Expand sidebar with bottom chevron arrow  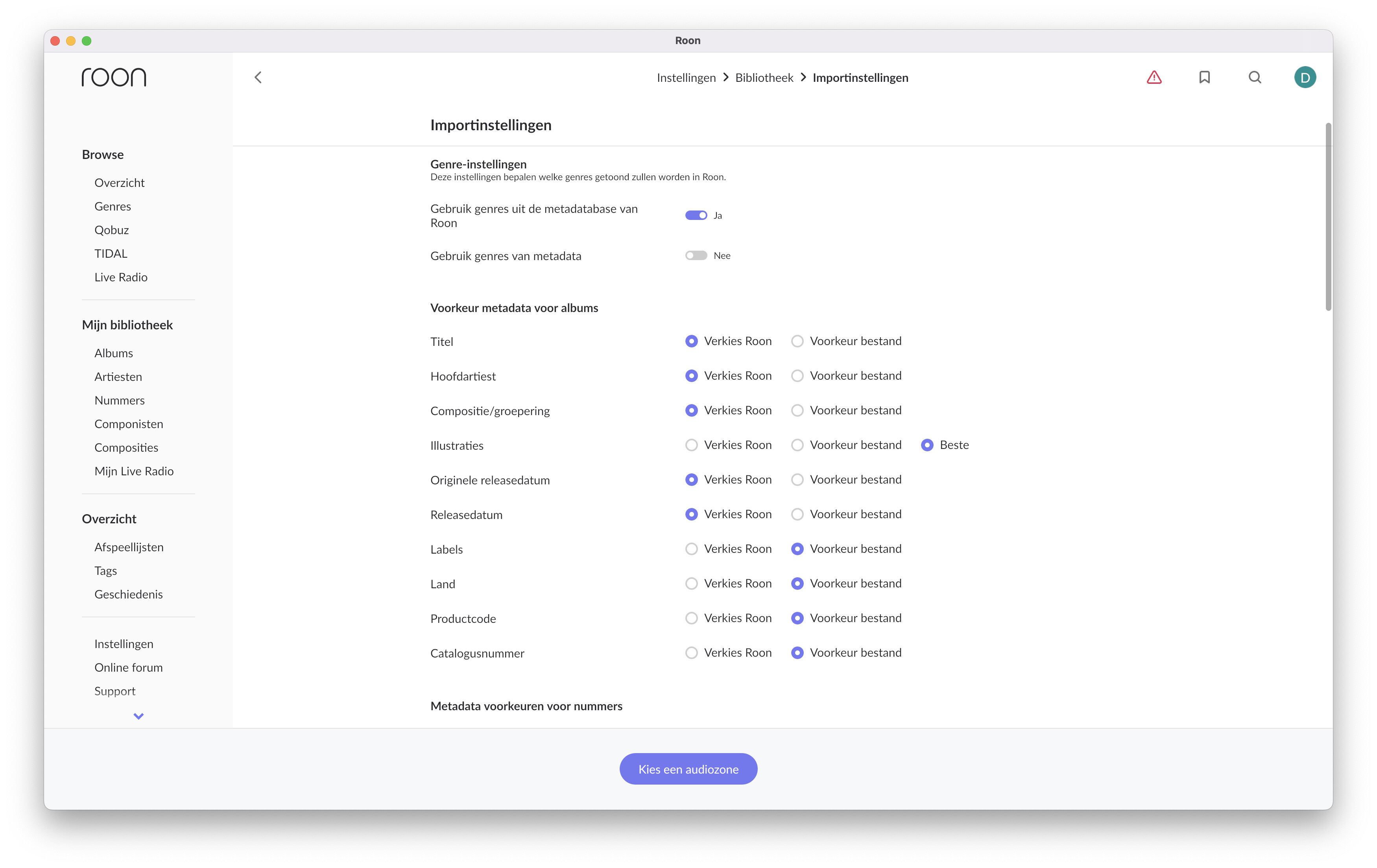pyautogui.click(x=138, y=716)
